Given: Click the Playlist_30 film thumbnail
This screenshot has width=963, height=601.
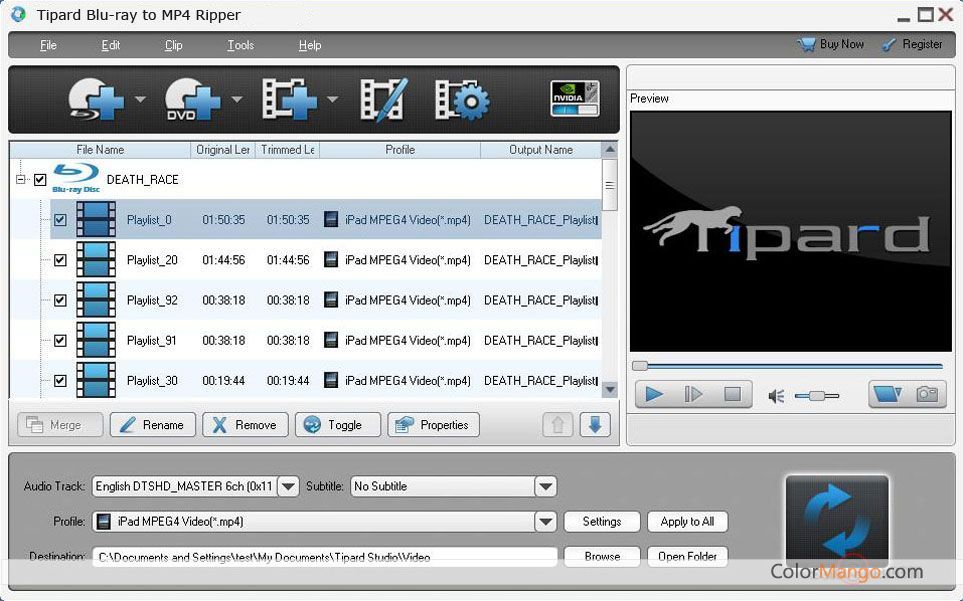Looking at the screenshot, I should pos(96,380).
